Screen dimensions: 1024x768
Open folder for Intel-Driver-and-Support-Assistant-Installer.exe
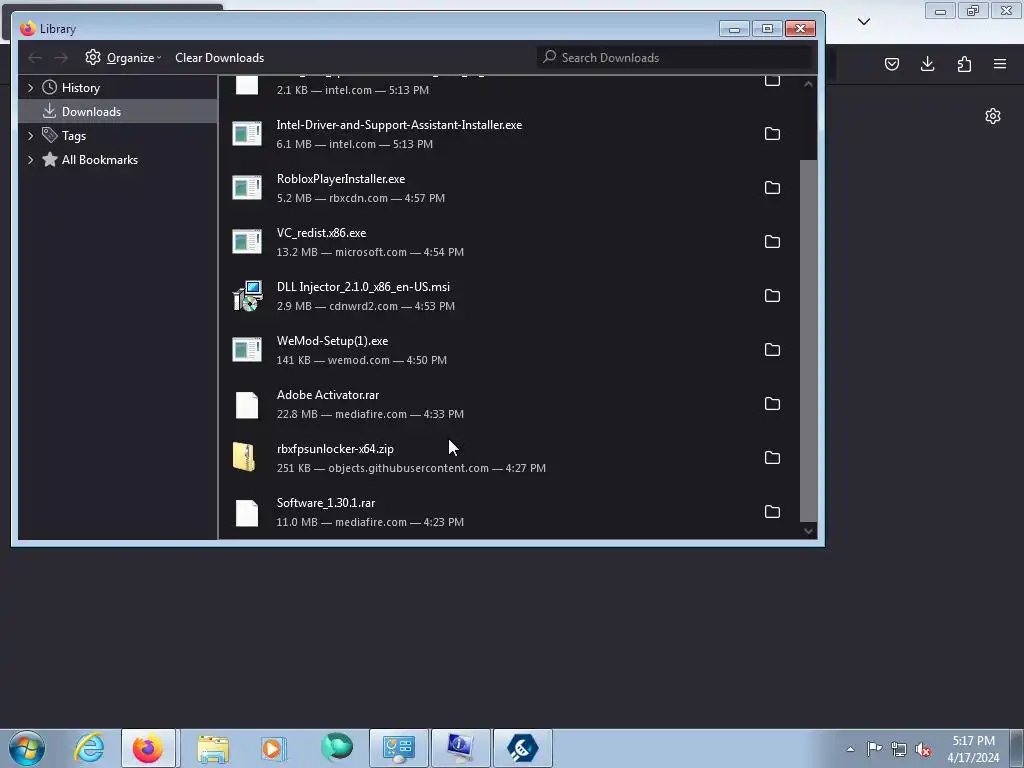click(772, 134)
